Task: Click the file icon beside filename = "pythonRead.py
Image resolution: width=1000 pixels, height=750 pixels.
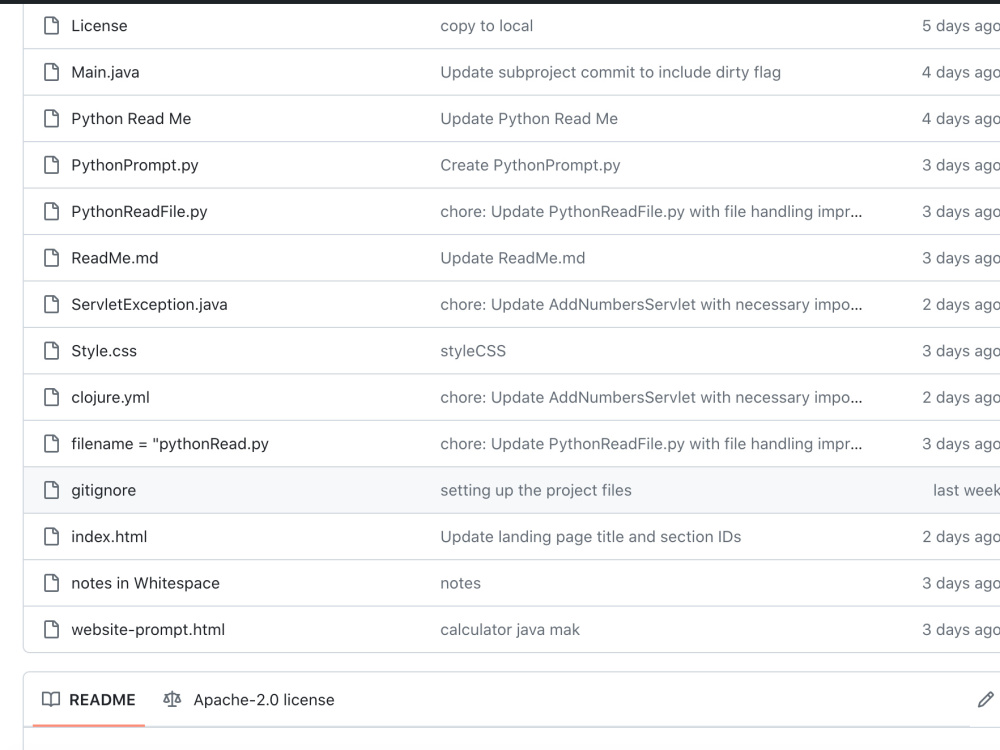Action: pos(52,444)
